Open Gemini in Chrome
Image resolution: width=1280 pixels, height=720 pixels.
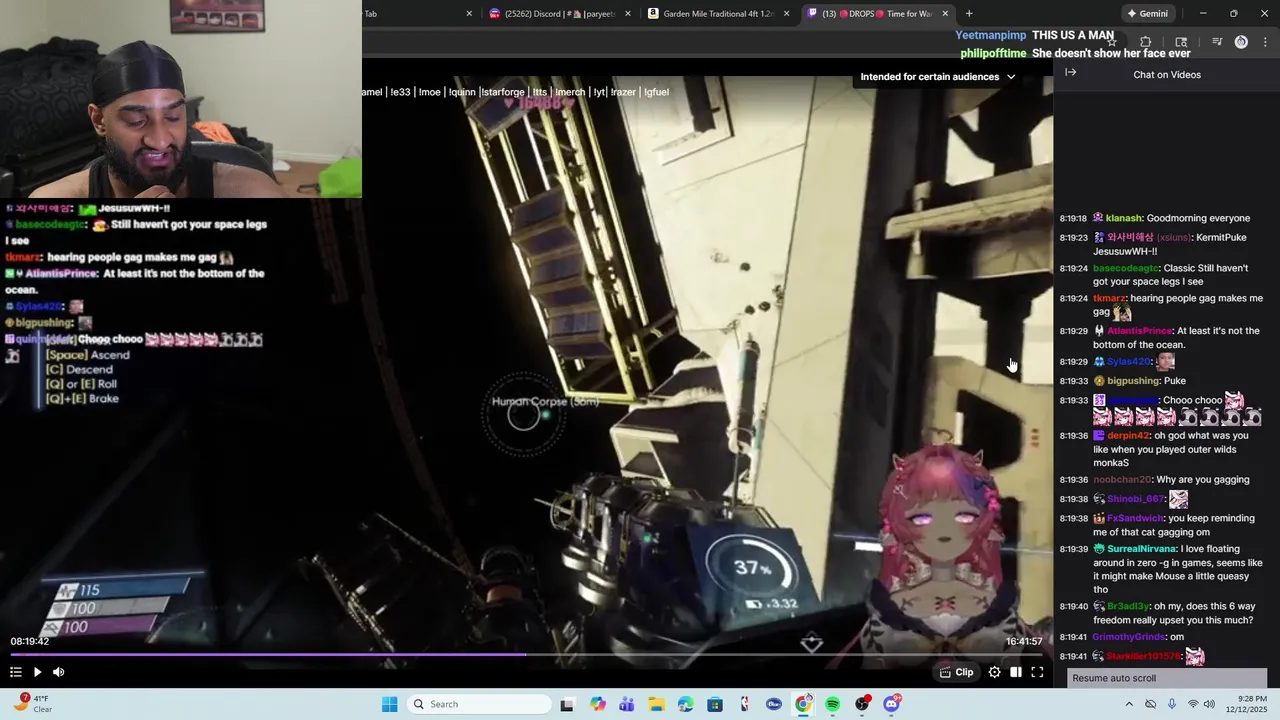pos(1147,14)
